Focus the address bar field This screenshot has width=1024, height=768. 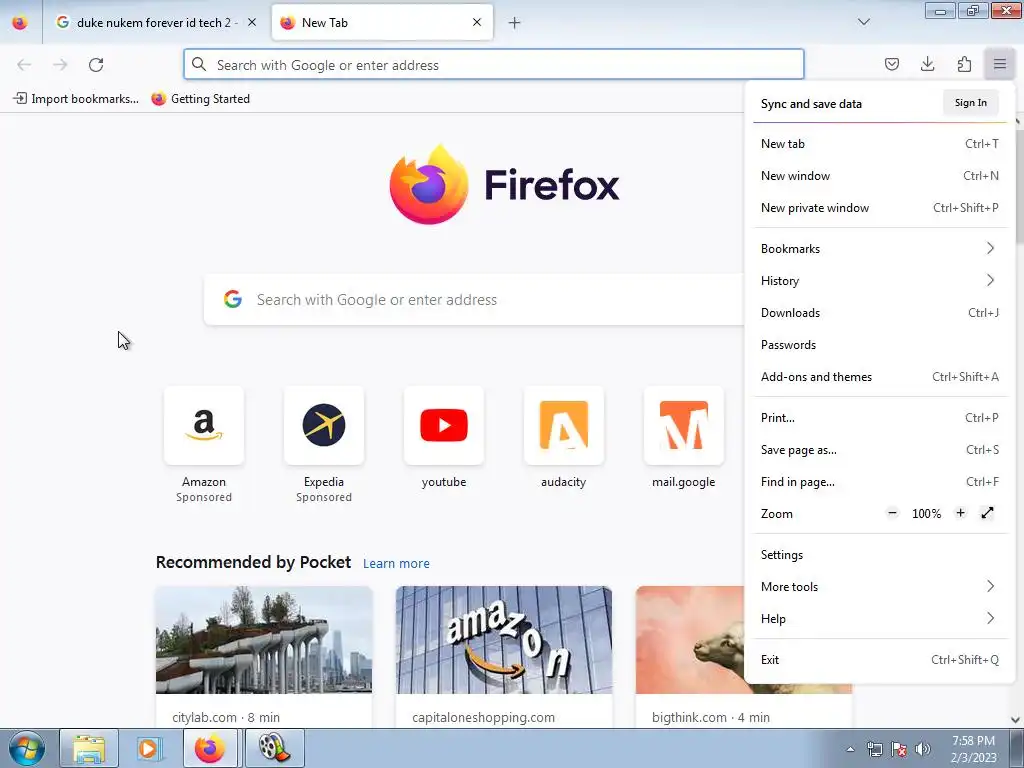click(494, 65)
